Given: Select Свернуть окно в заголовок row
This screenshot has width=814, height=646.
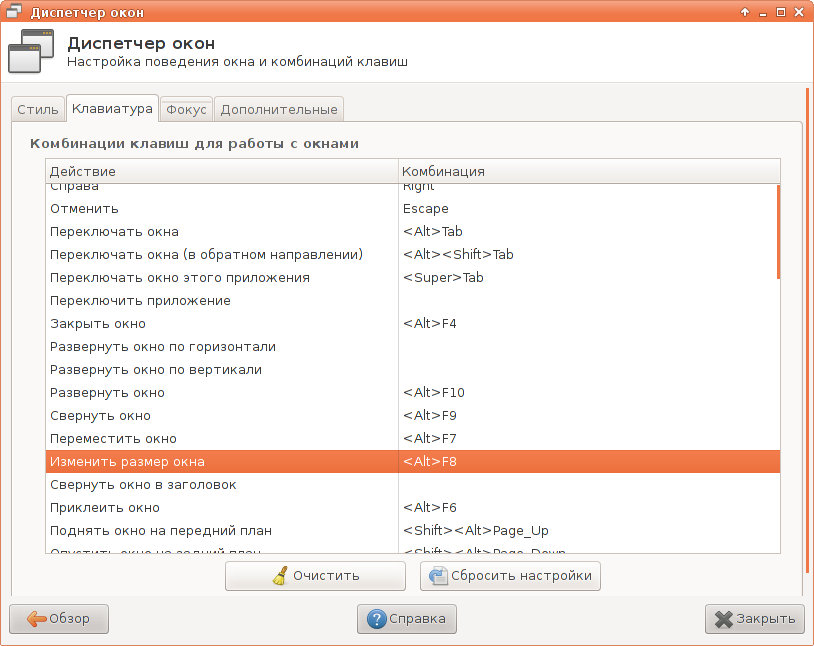Looking at the screenshot, I should pos(413,485).
